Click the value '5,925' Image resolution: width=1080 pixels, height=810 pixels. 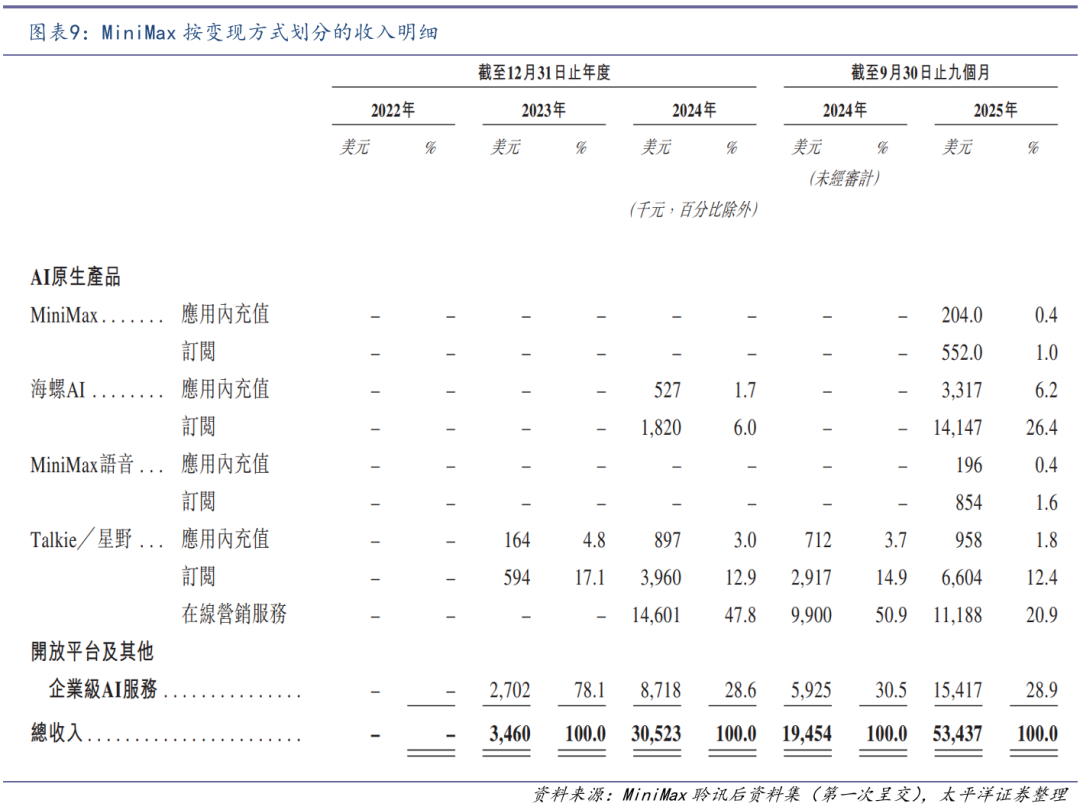pyautogui.click(x=811, y=690)
